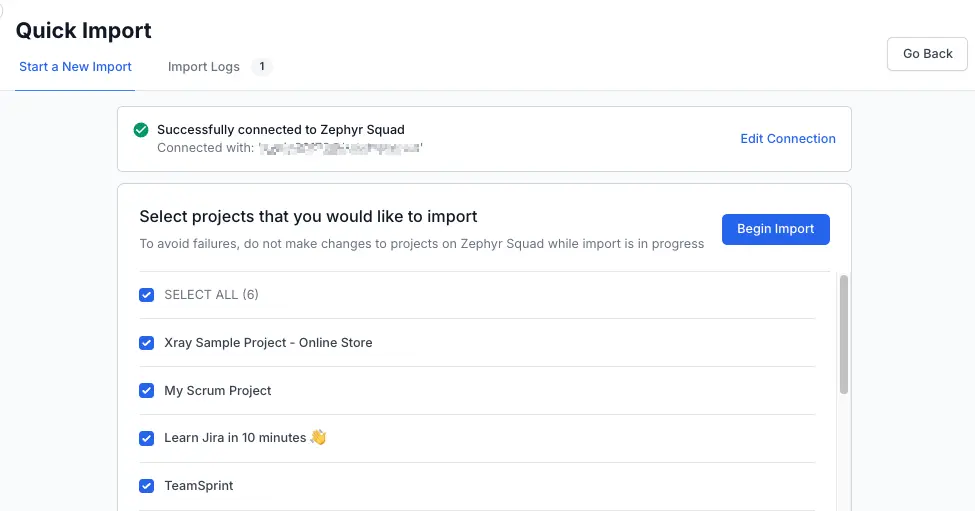Uncheck the Learn Jira in 10 minutes checkbox
This screenshot has height=511, width=975.
147,438
